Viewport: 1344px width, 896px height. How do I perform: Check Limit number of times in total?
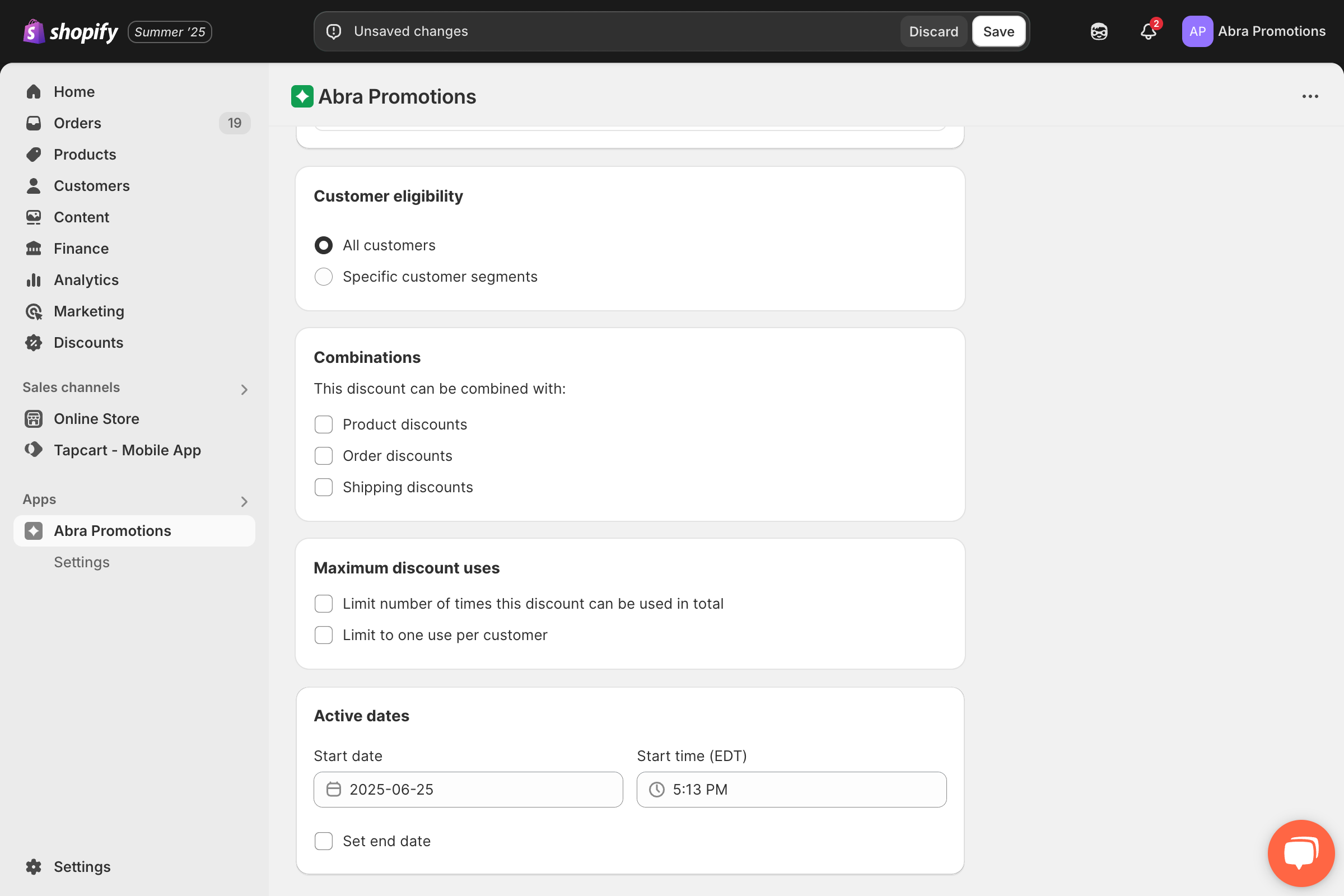coord(324,604)
